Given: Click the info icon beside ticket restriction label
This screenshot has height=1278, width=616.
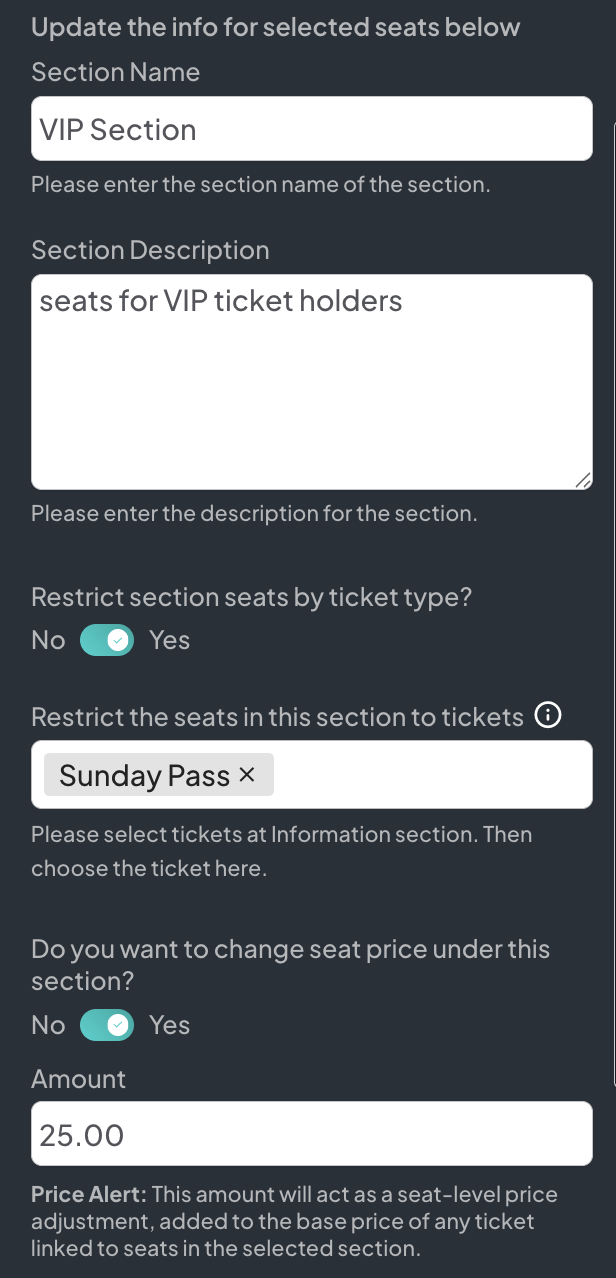Looking at the screenshot, I should 548,715.
